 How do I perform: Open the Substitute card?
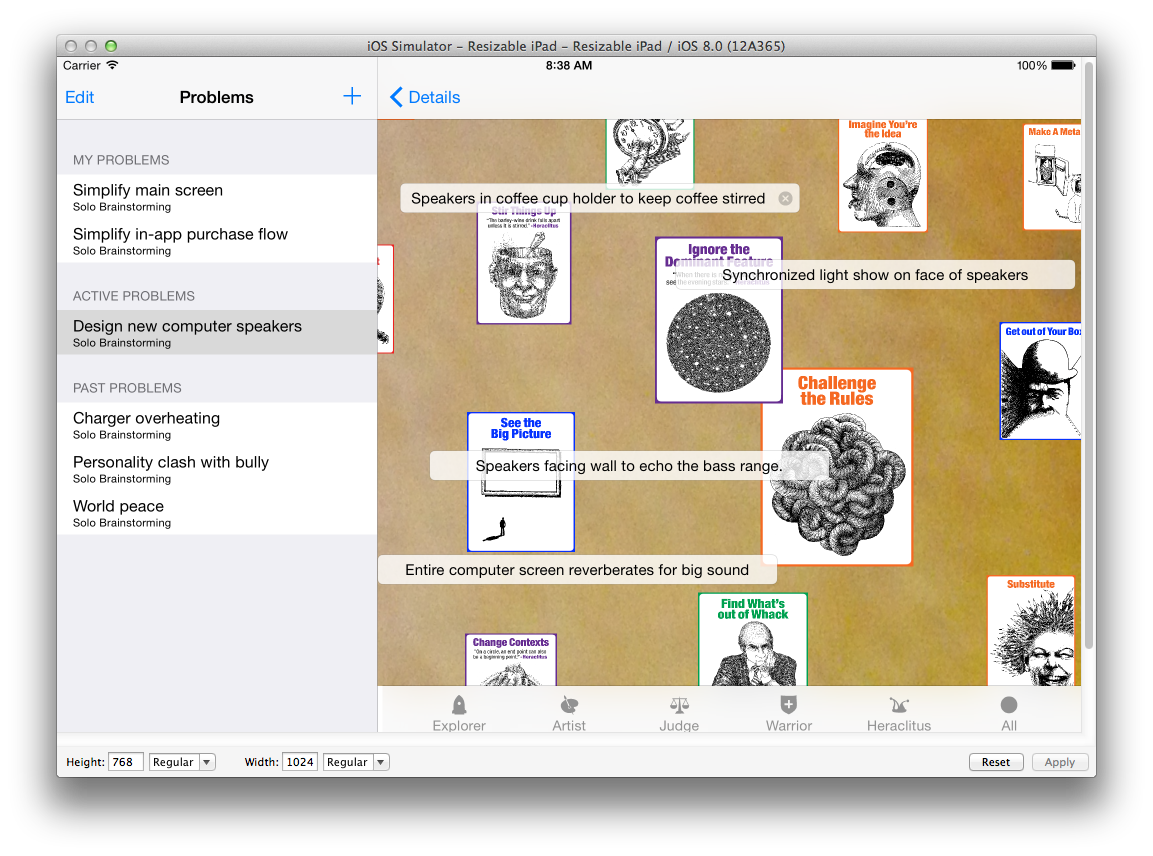[x=1031, y=631]
